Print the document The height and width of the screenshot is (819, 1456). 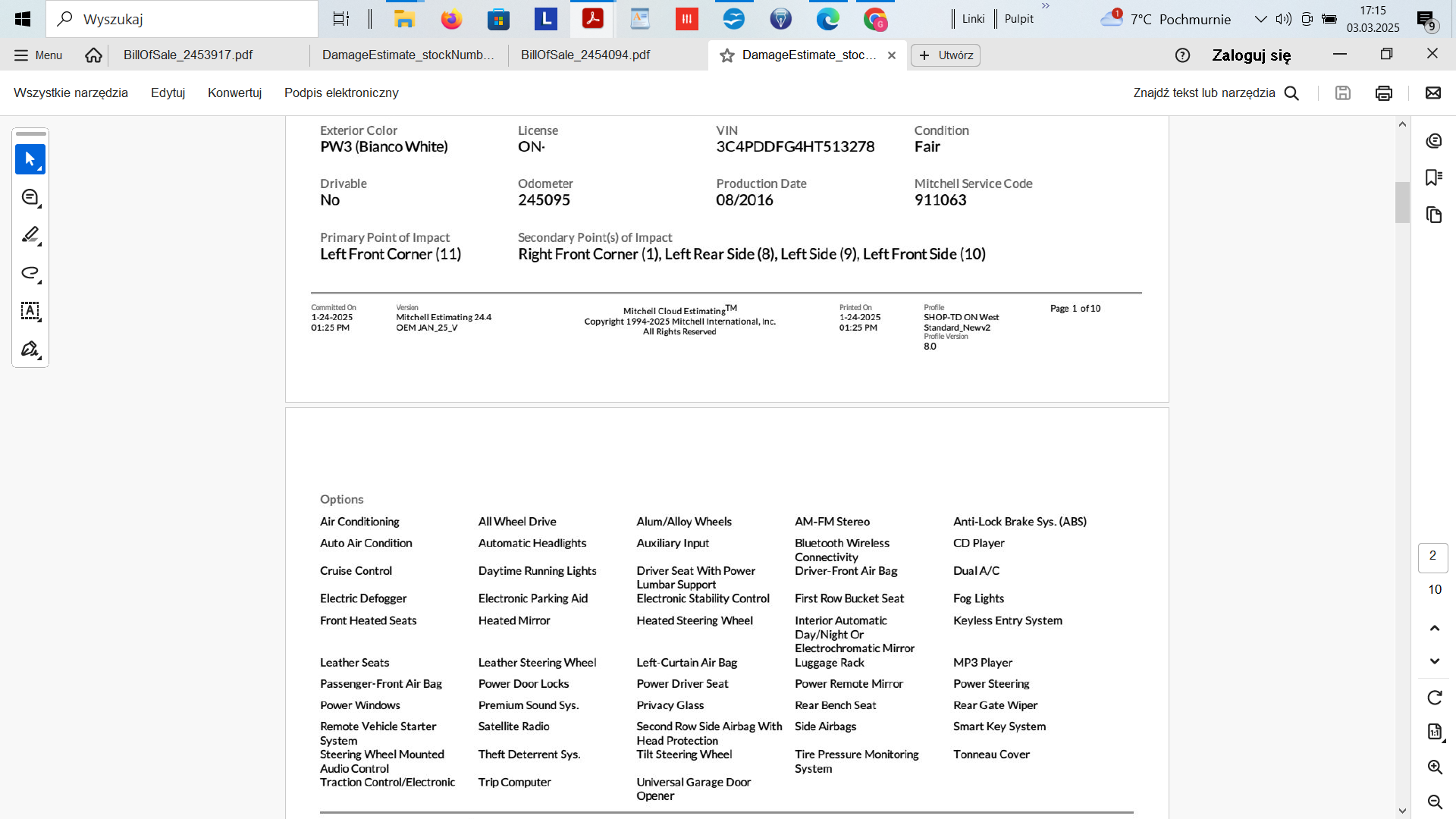point(1384,93)
